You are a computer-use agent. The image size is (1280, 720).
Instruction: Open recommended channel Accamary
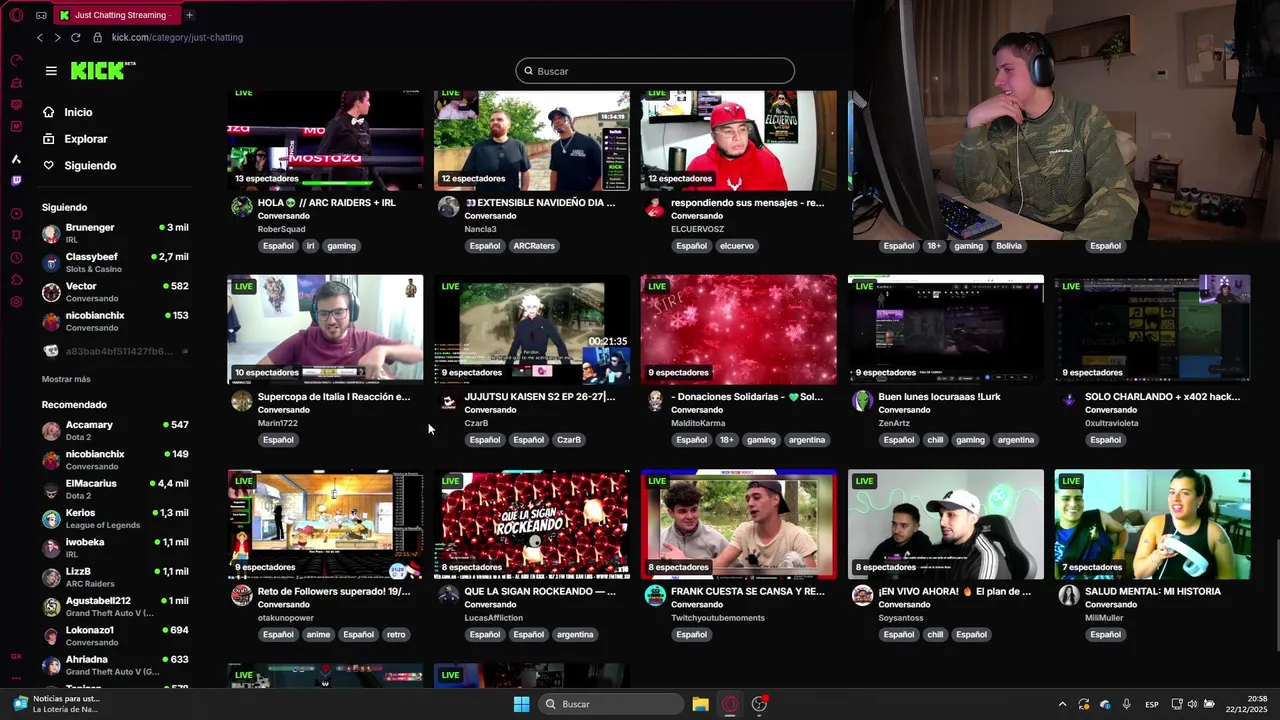point(115,430)
